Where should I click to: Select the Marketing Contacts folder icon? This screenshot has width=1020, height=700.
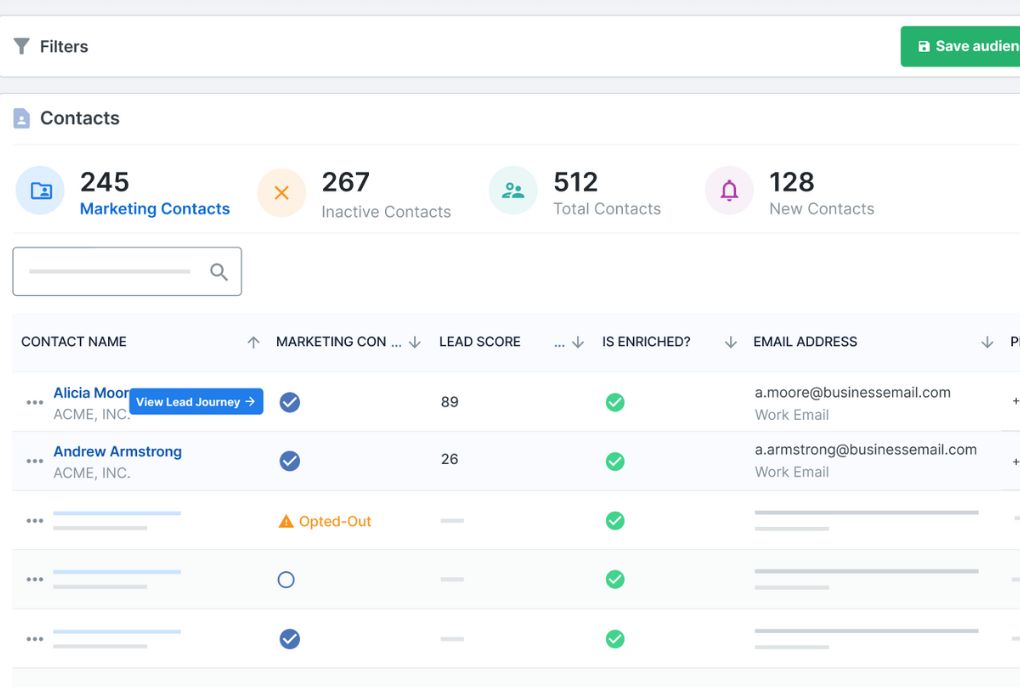coord(40,191)
